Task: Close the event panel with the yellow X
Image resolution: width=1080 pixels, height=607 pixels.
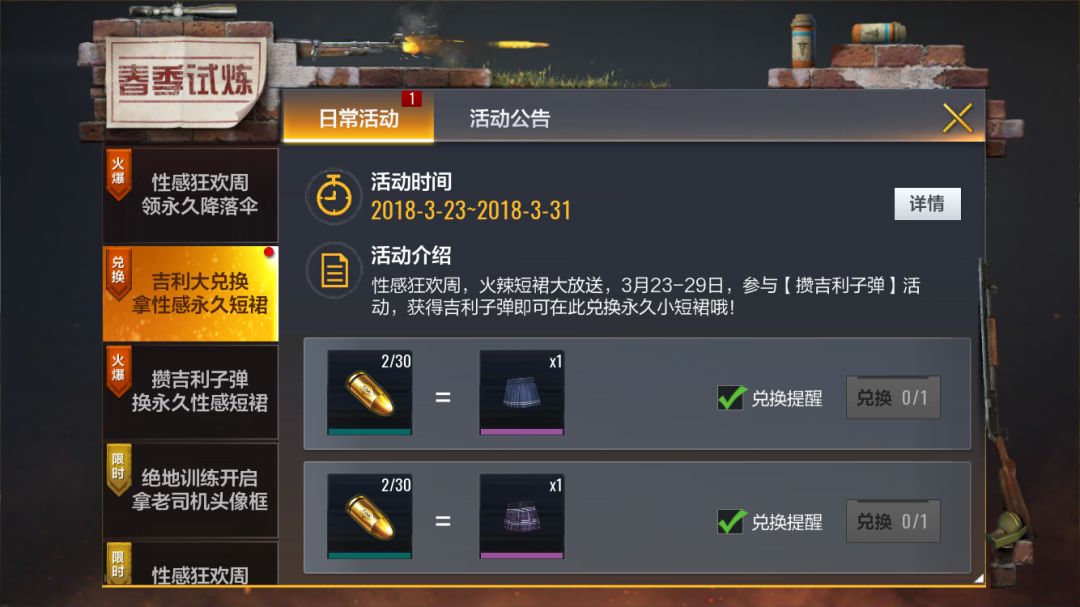Action: click(x=957, y=118)
